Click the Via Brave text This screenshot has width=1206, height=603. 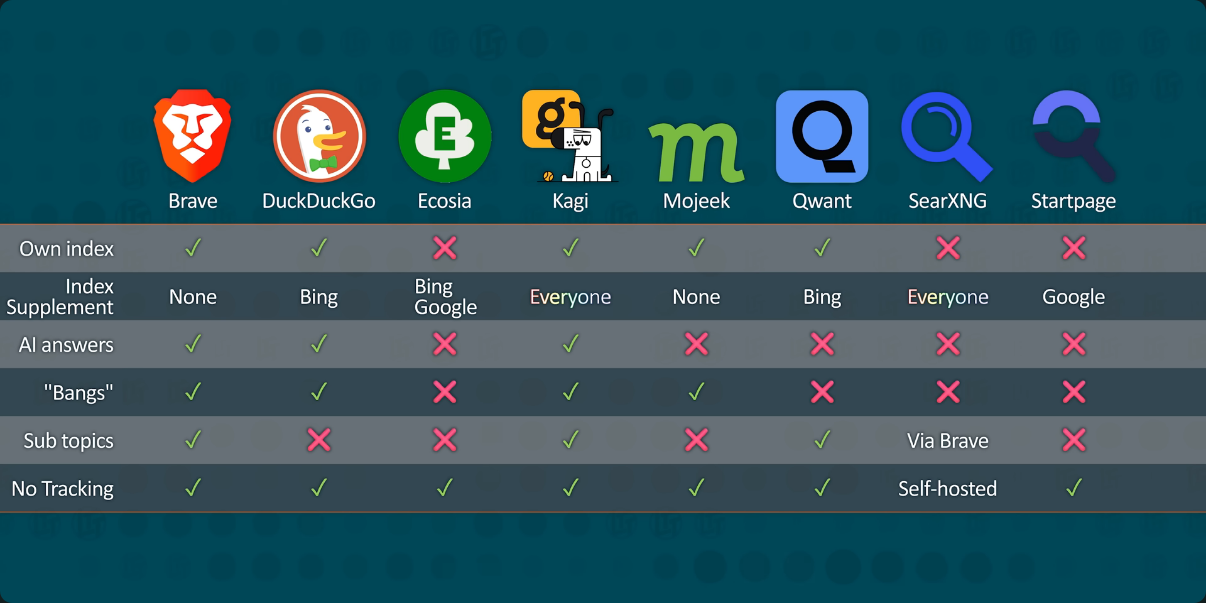tap(947, 440)
